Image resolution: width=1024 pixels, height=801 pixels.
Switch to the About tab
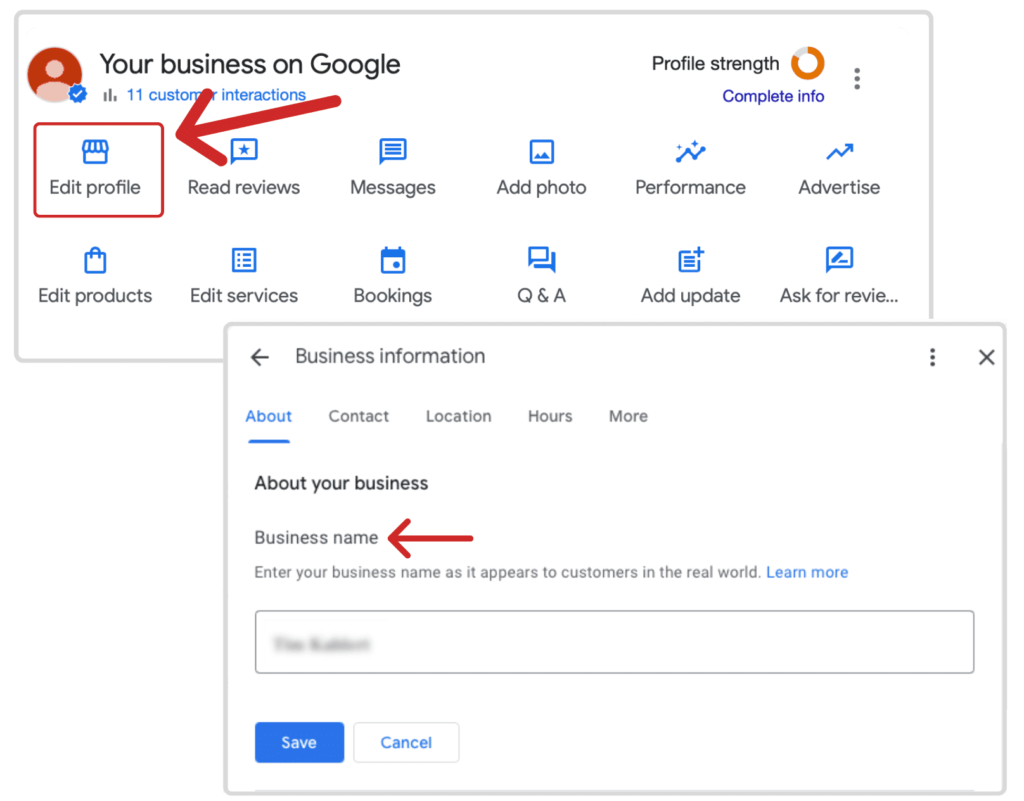click(x=268, y=416)
